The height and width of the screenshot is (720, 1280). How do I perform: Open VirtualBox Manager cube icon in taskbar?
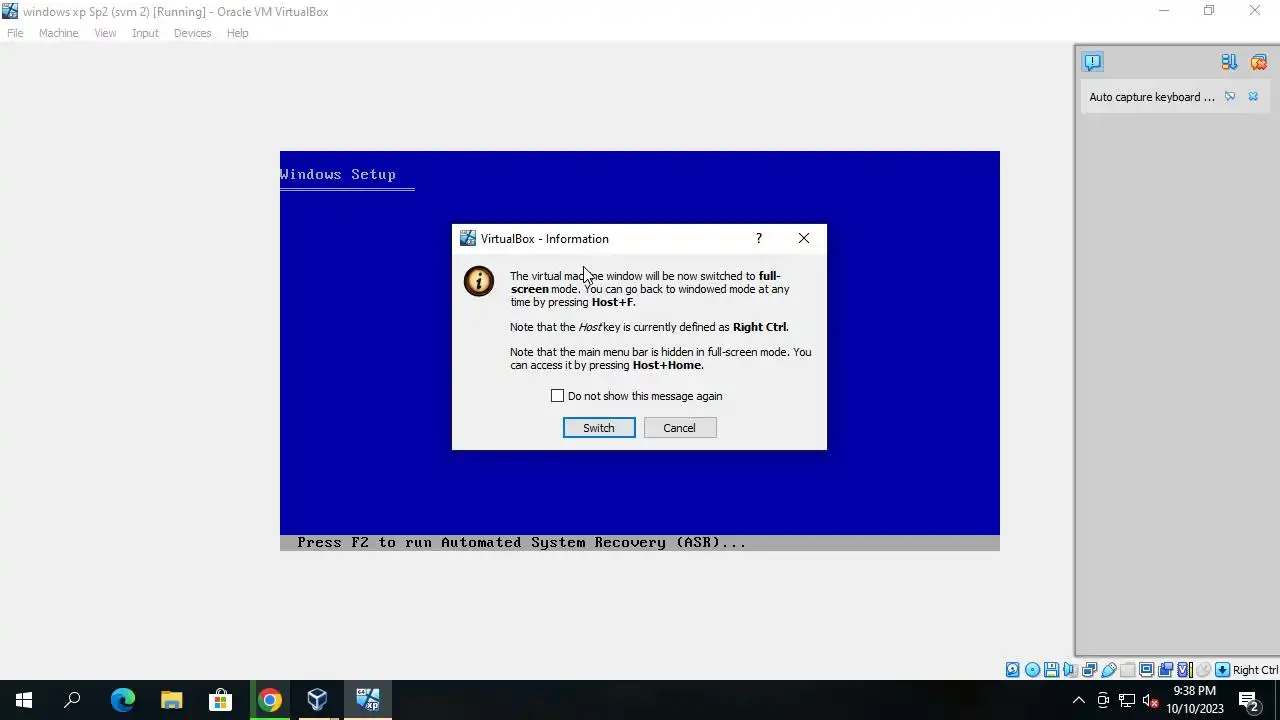(317, 700)
